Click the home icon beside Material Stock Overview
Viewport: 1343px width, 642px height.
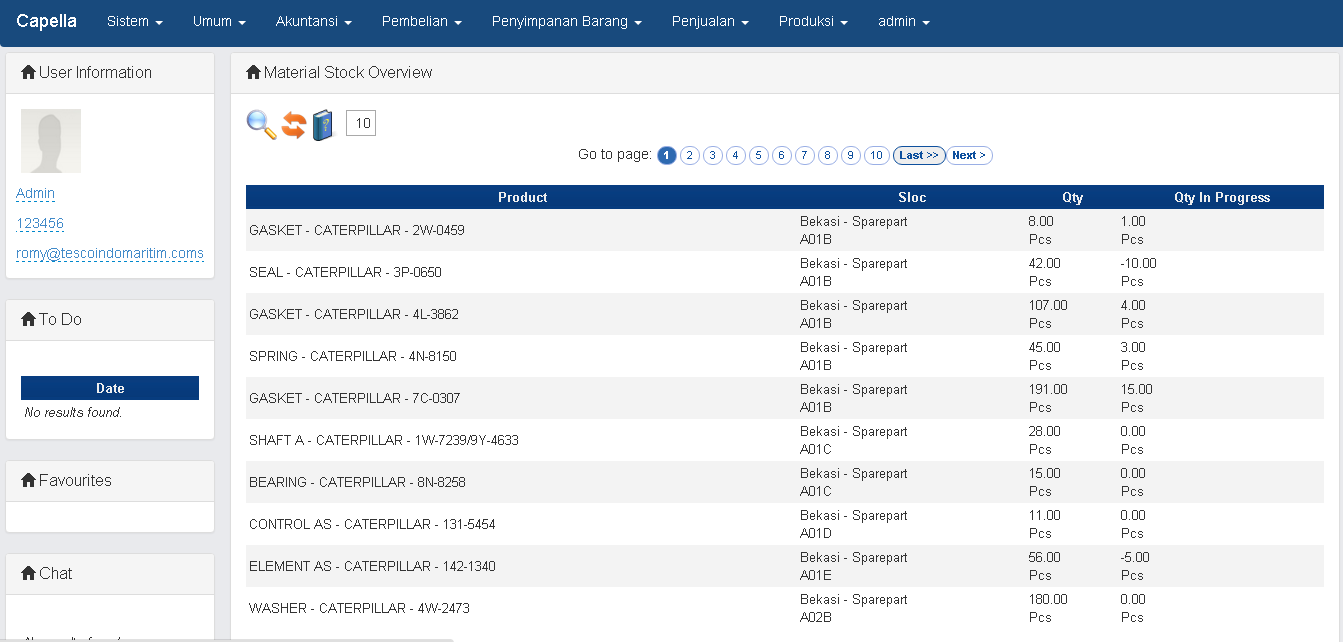tap(252, 72)
